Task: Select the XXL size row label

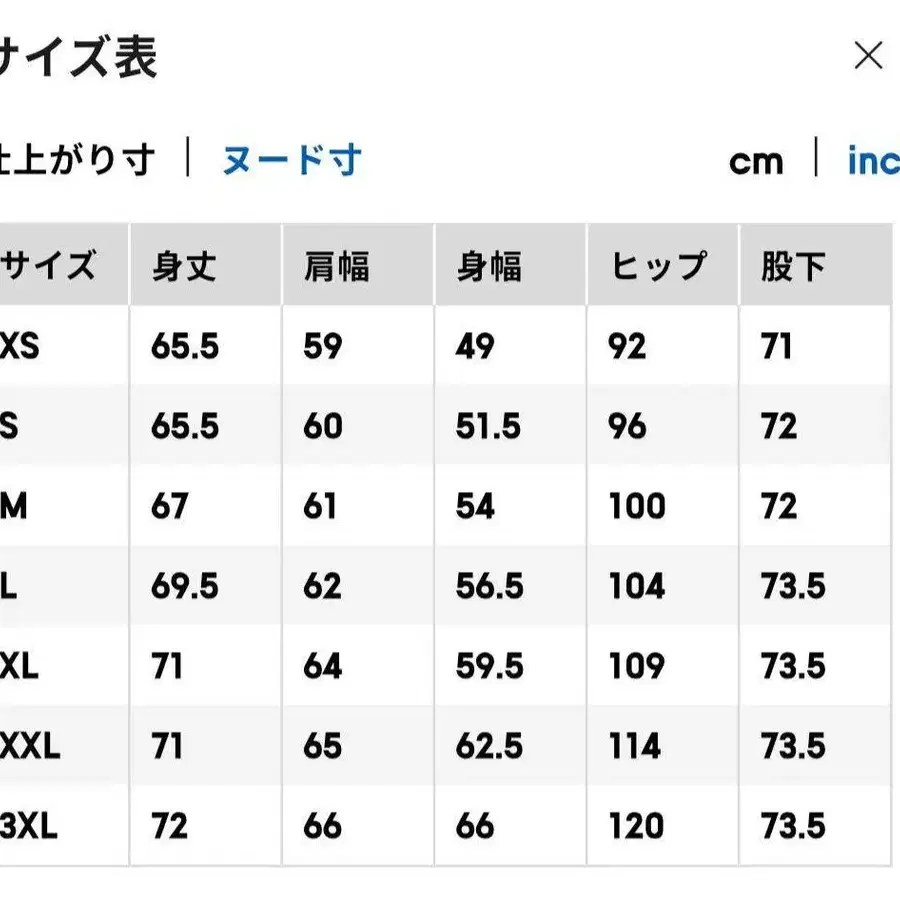Action: [30, 746]
